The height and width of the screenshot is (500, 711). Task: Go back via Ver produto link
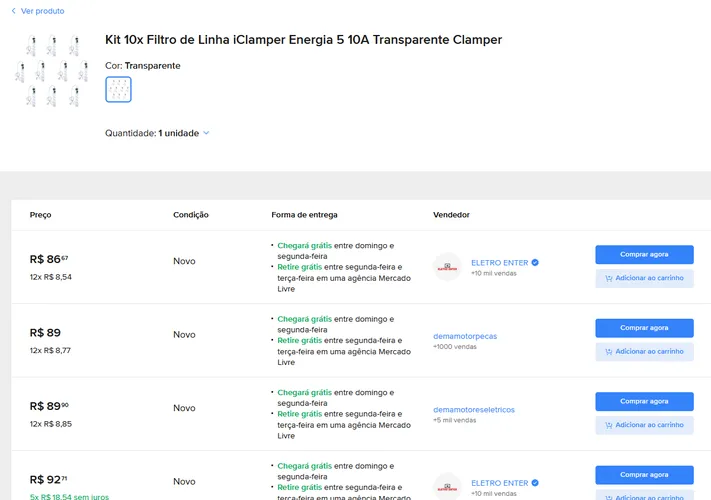pyautogui.click(x=43, y=11)
